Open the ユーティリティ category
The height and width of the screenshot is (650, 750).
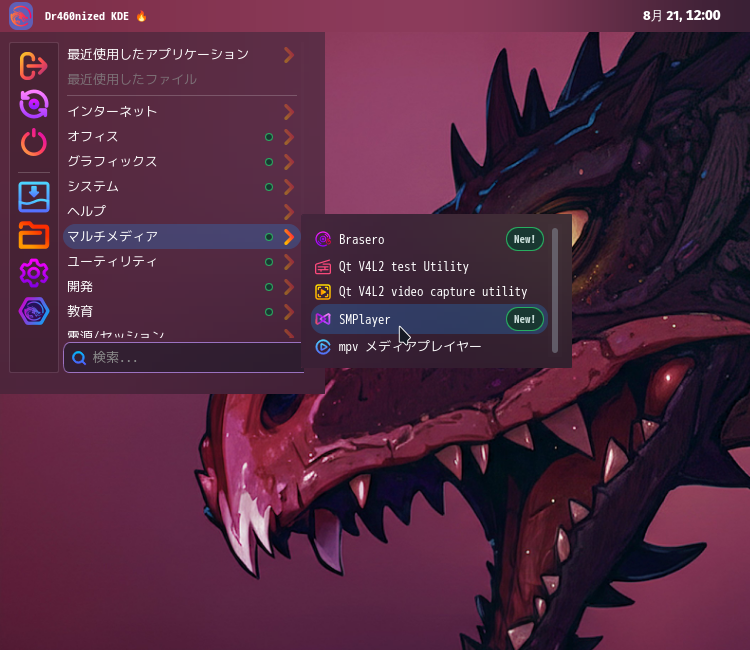point(182,261)
